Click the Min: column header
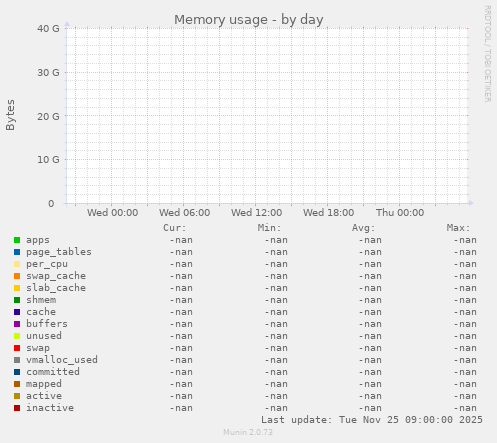This screenshot has height=443, width=497. coord(269,228)
